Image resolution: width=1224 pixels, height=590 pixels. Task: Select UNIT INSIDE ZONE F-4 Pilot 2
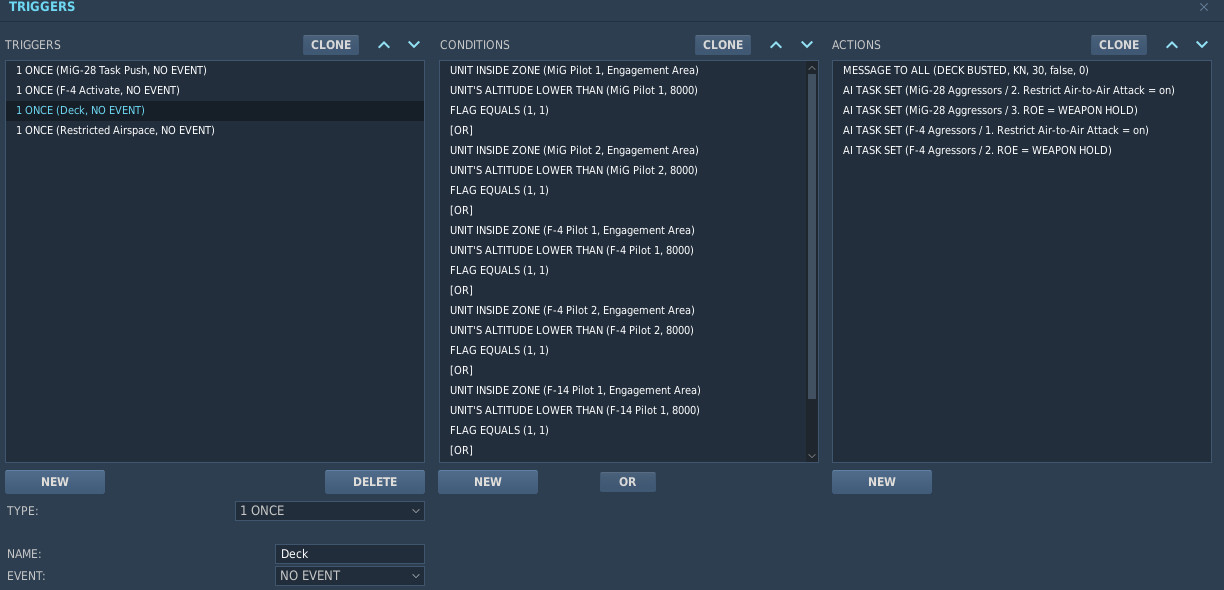pos(623,311)
